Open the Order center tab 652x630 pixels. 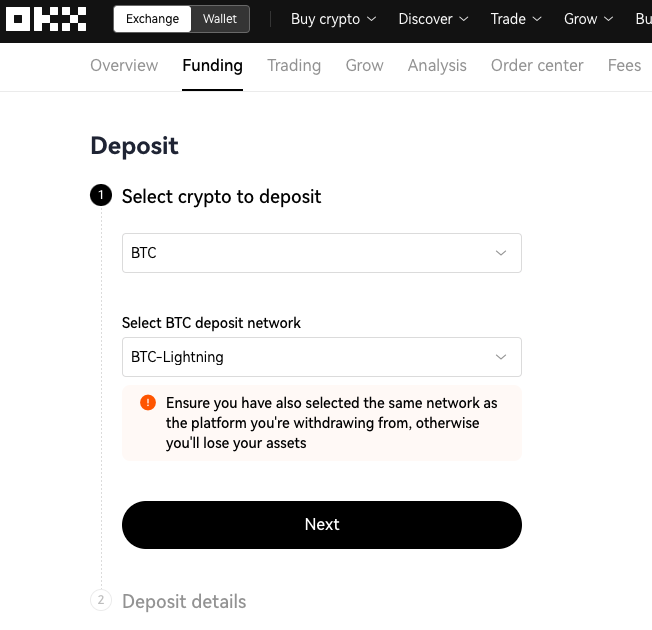coord(537,65)
